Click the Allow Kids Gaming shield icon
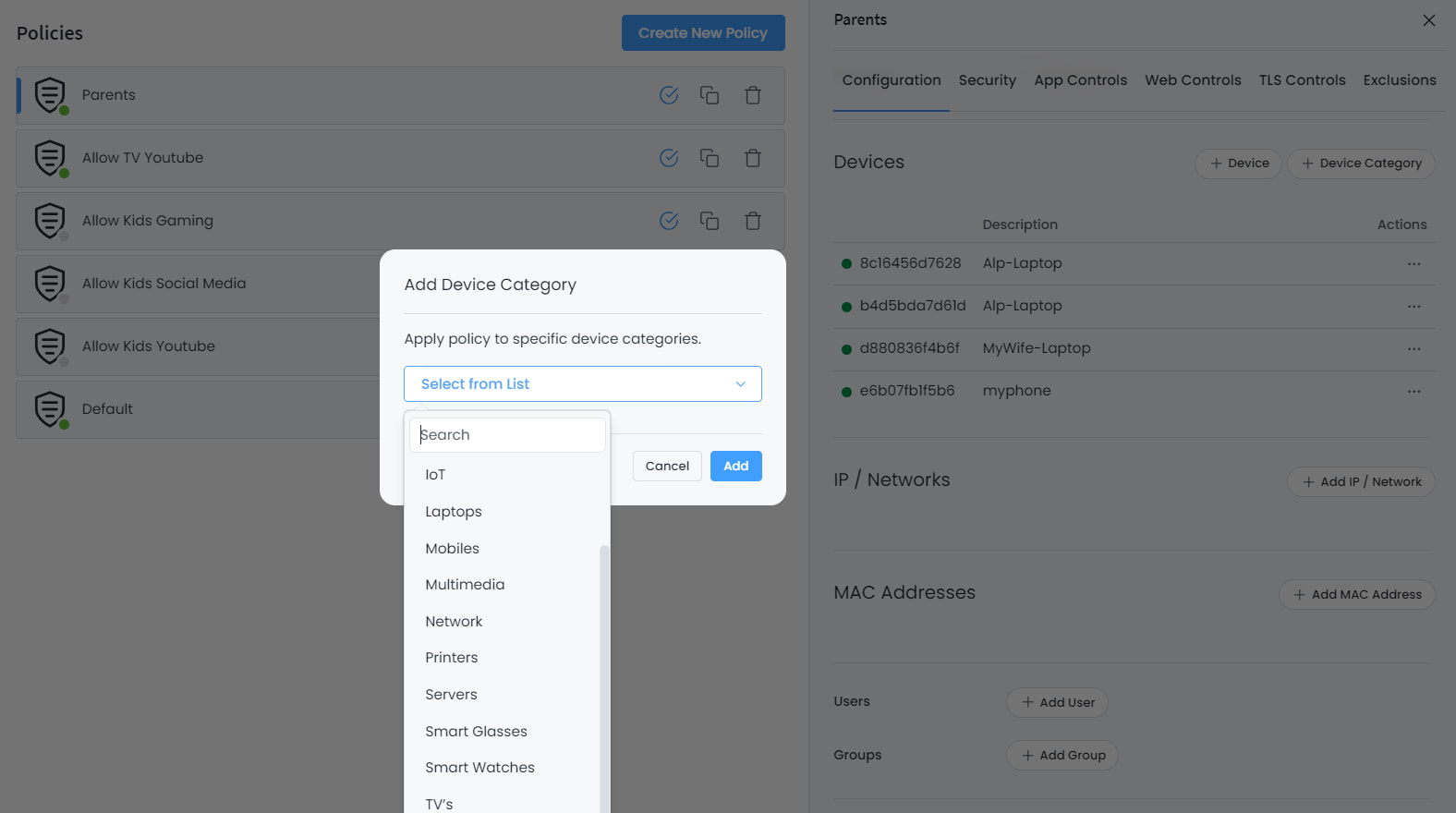The height and width of the screenshot is (813, 1456). (x=50, y=221)
